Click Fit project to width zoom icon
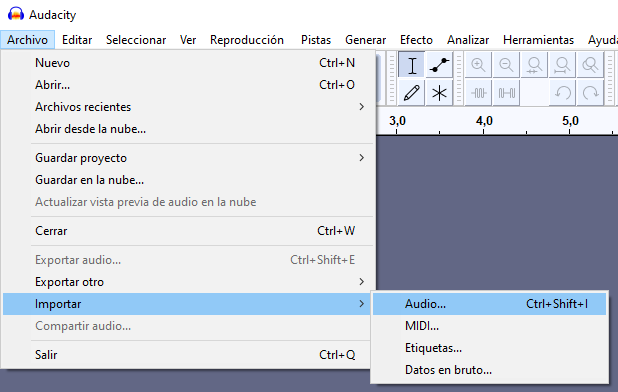This screenshot has width=618, height=392. point(562,65)
